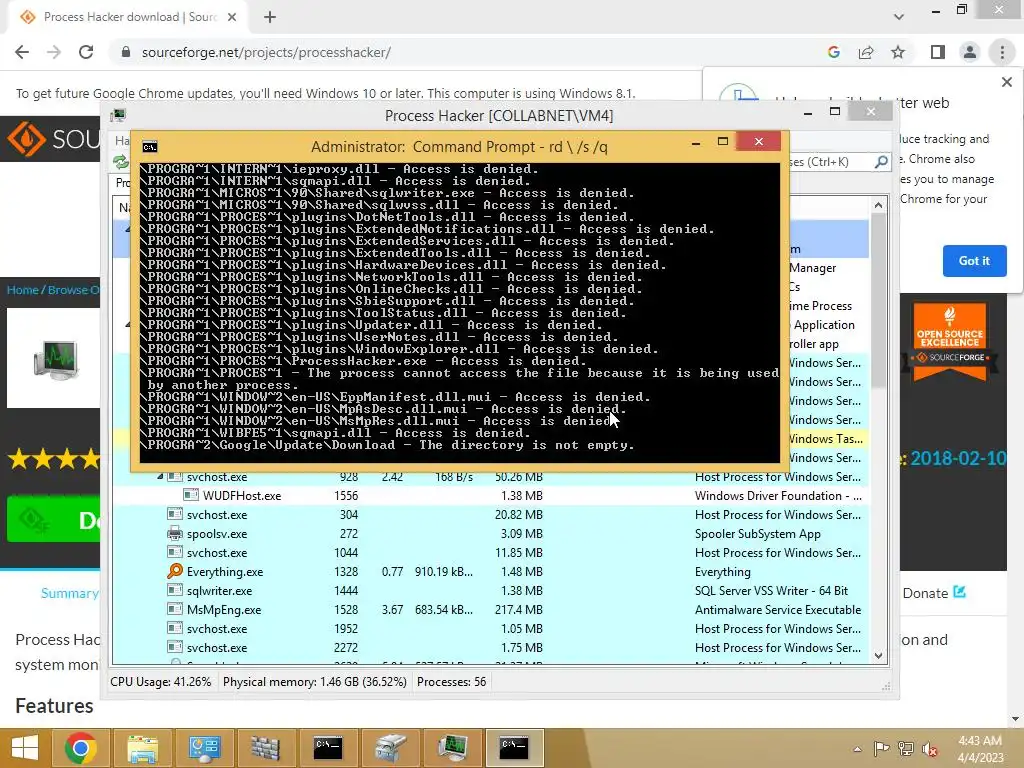Click the address bar URL
The height and width of the screenshot is (768, 1024).
266,52
